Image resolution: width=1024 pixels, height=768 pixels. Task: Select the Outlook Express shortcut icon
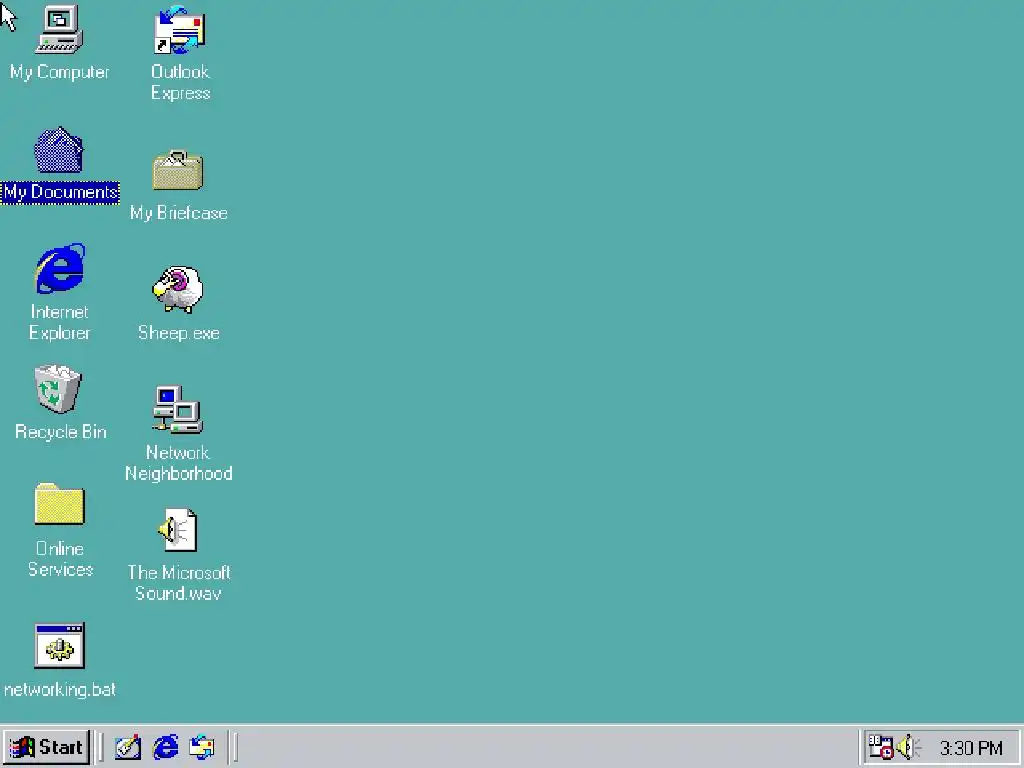[x=179, y=29]
